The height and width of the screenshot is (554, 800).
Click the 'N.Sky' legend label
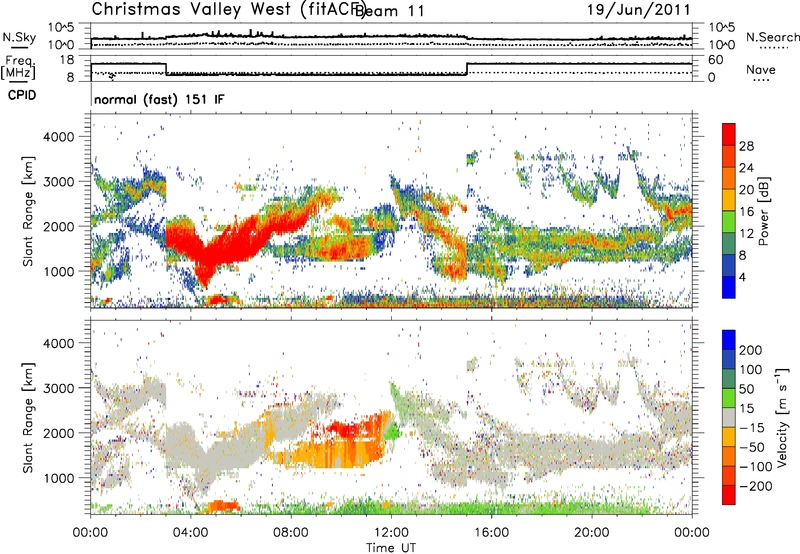pos(19,37)
